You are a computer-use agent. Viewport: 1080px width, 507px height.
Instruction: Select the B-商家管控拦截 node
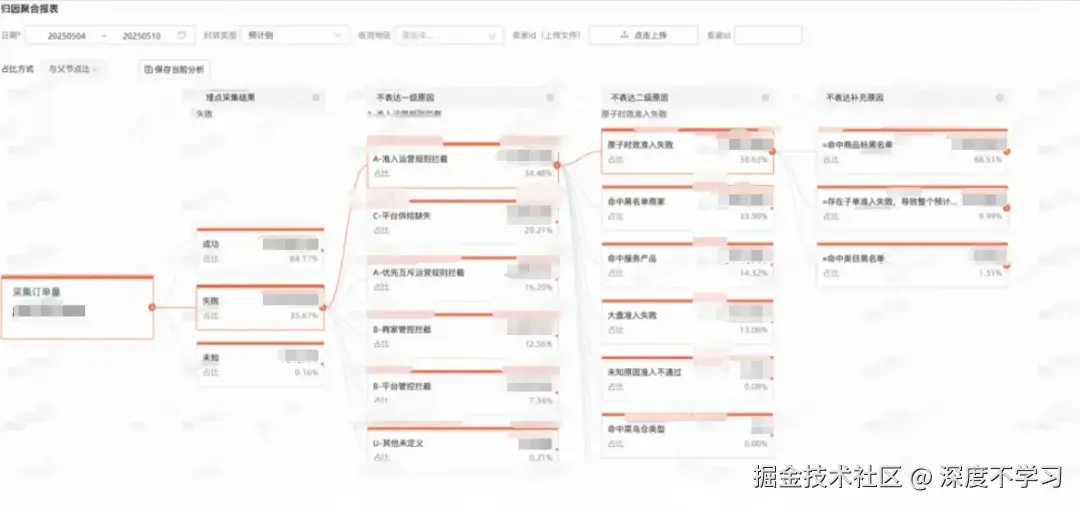(x=463, y=335)
